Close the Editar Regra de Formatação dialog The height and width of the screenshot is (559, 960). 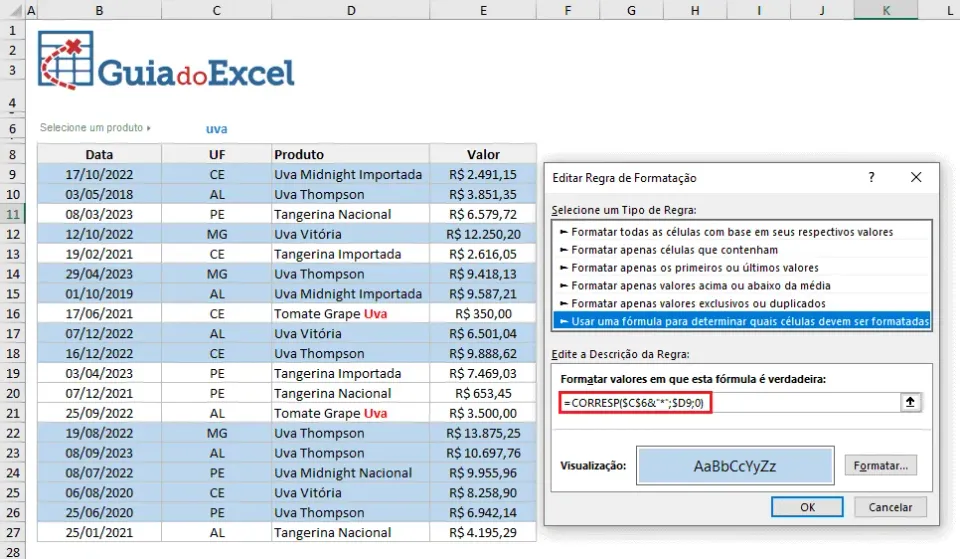point(916,177)
